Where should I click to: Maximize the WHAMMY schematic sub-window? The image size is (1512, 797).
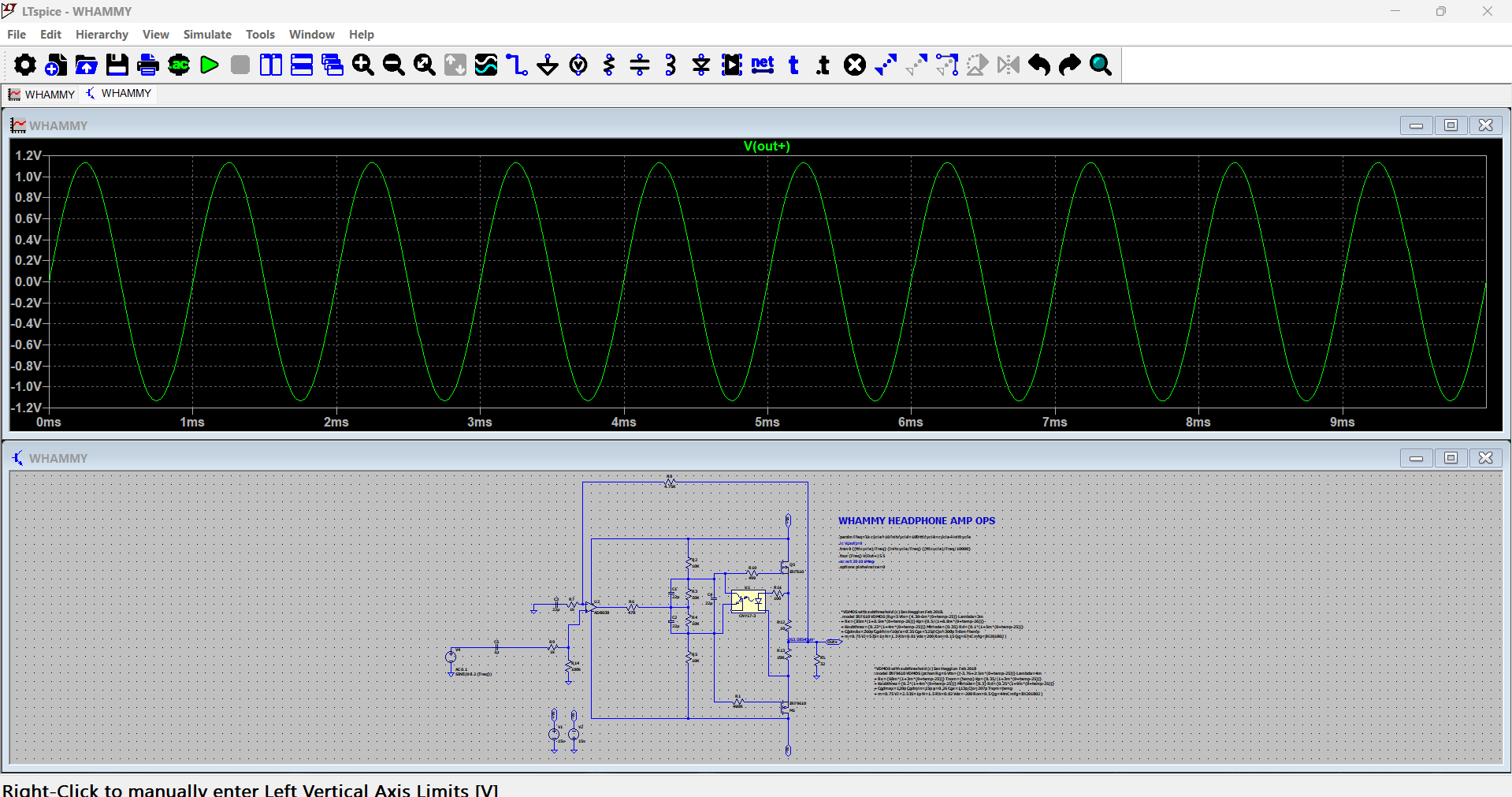pyautogui.click(x=1451, y=458)
